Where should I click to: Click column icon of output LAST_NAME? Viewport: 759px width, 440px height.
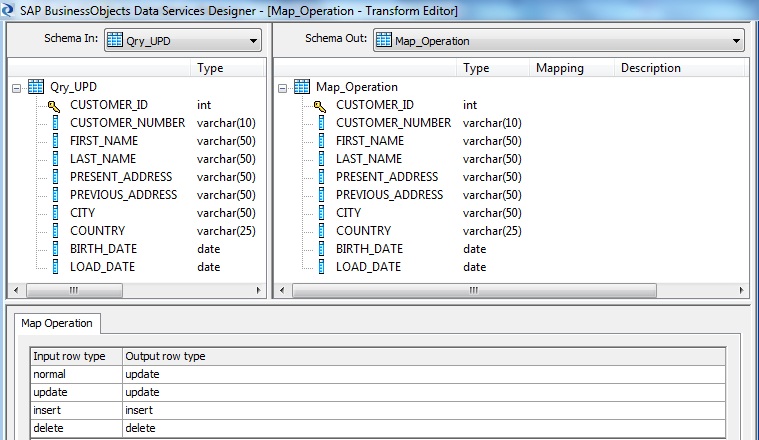coord(321,159)
